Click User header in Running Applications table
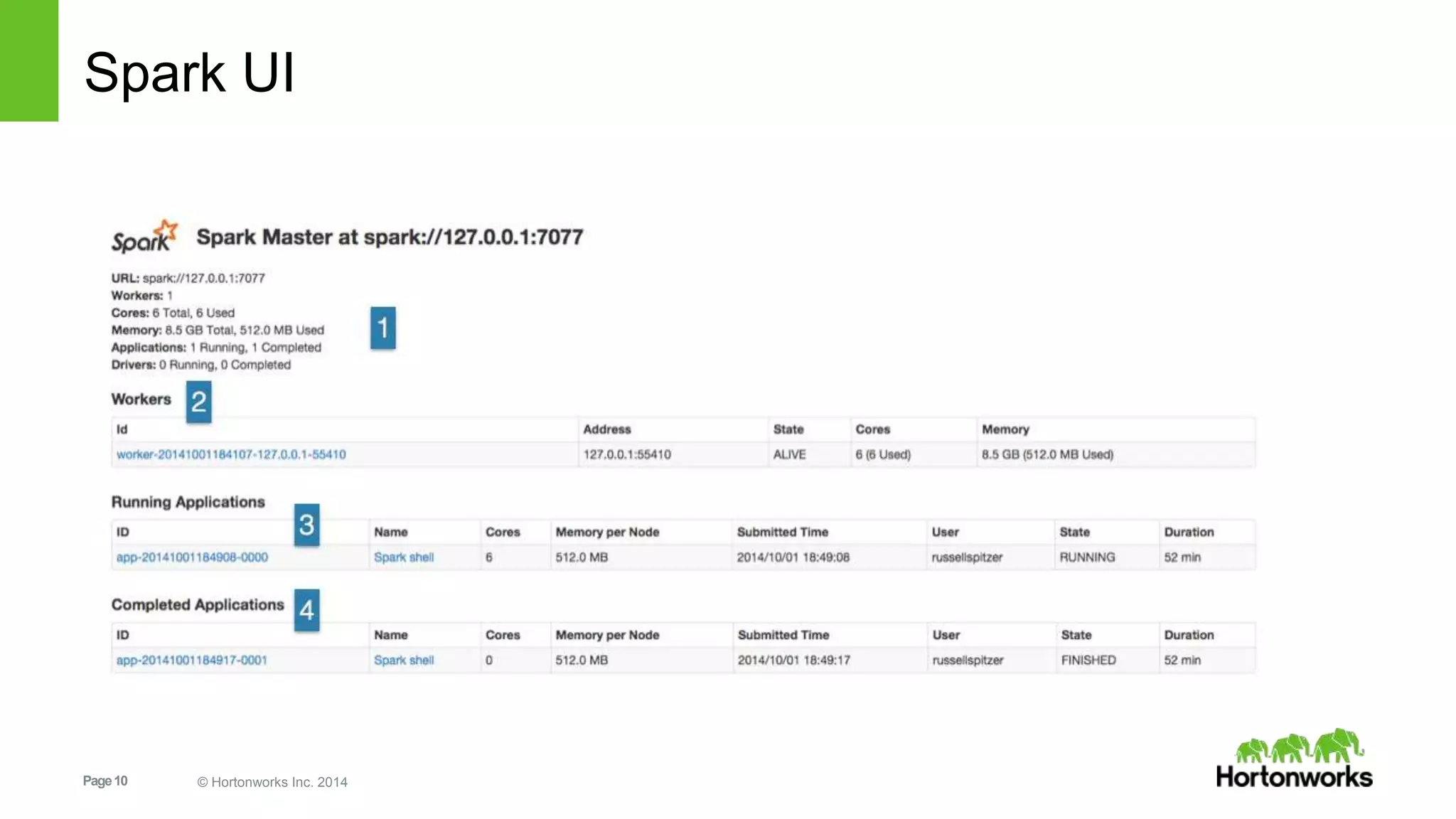 tap(946, 532)
